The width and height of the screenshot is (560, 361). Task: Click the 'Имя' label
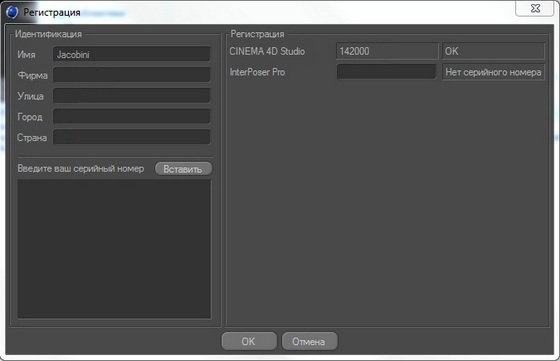[26, 55]
